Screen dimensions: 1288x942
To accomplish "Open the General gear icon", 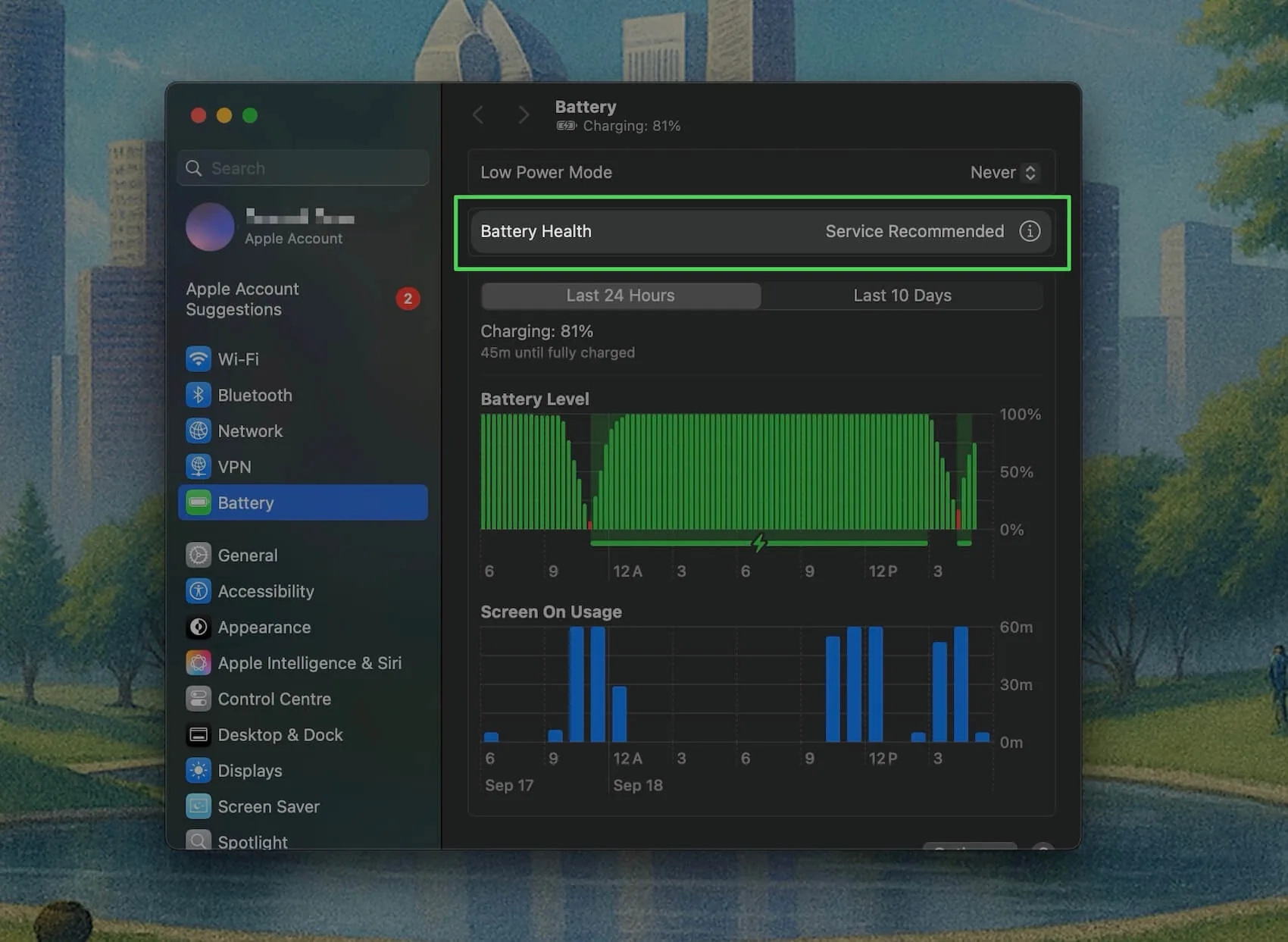I will 199,555.
